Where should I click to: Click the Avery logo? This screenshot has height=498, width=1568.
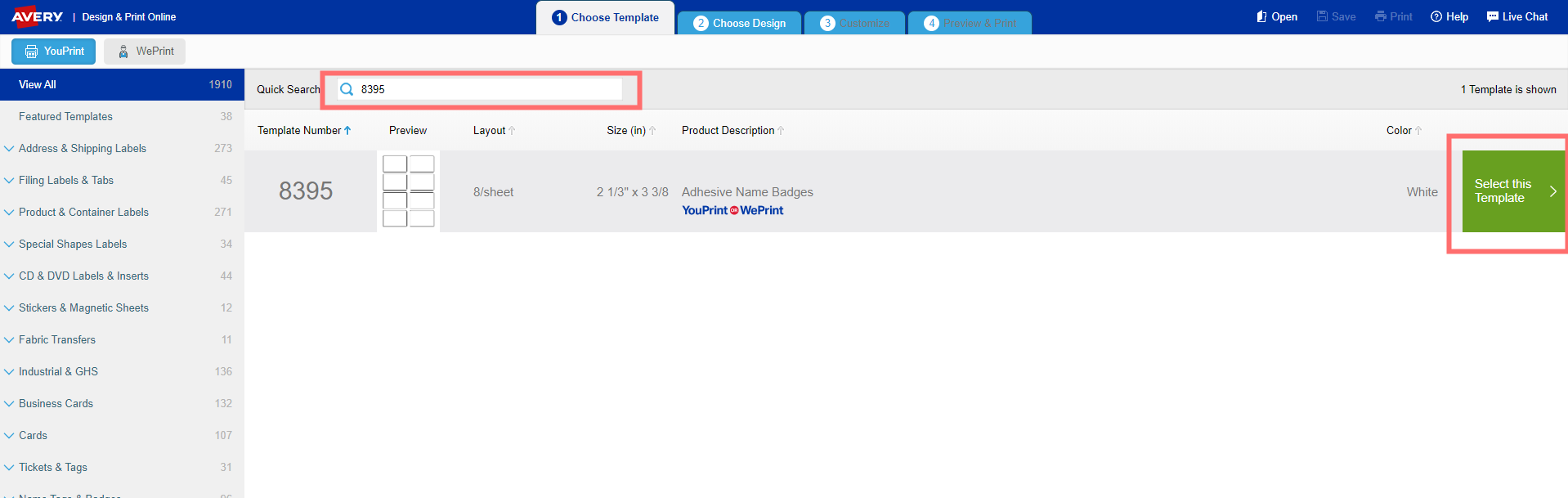click(x=37, y=16)
